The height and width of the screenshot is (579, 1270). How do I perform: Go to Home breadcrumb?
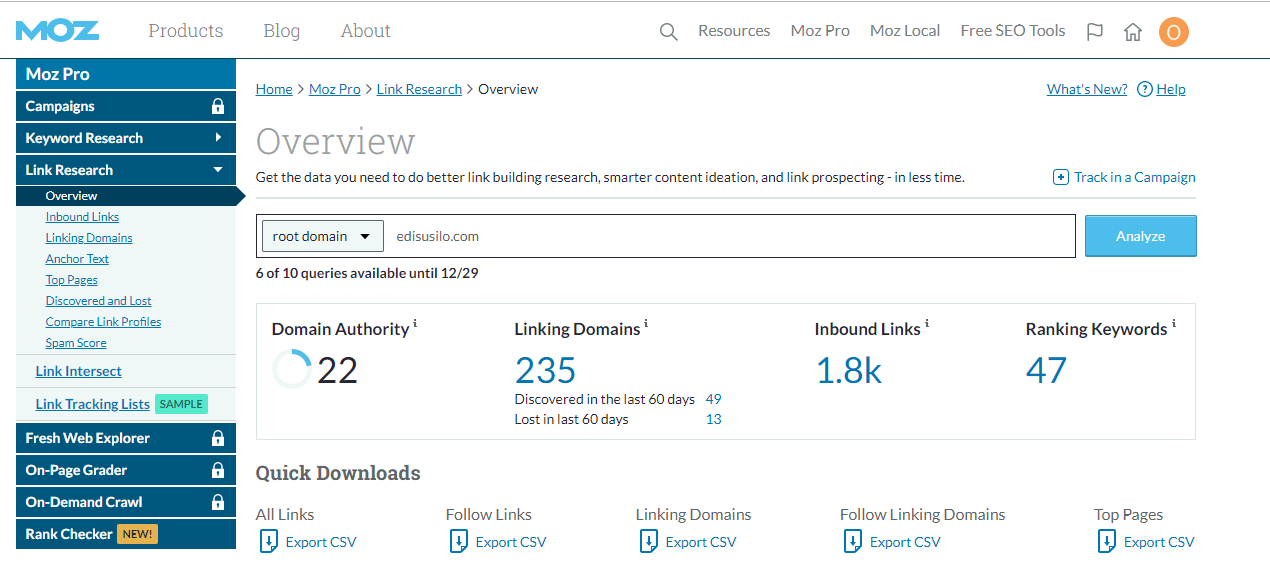[274, 89]
